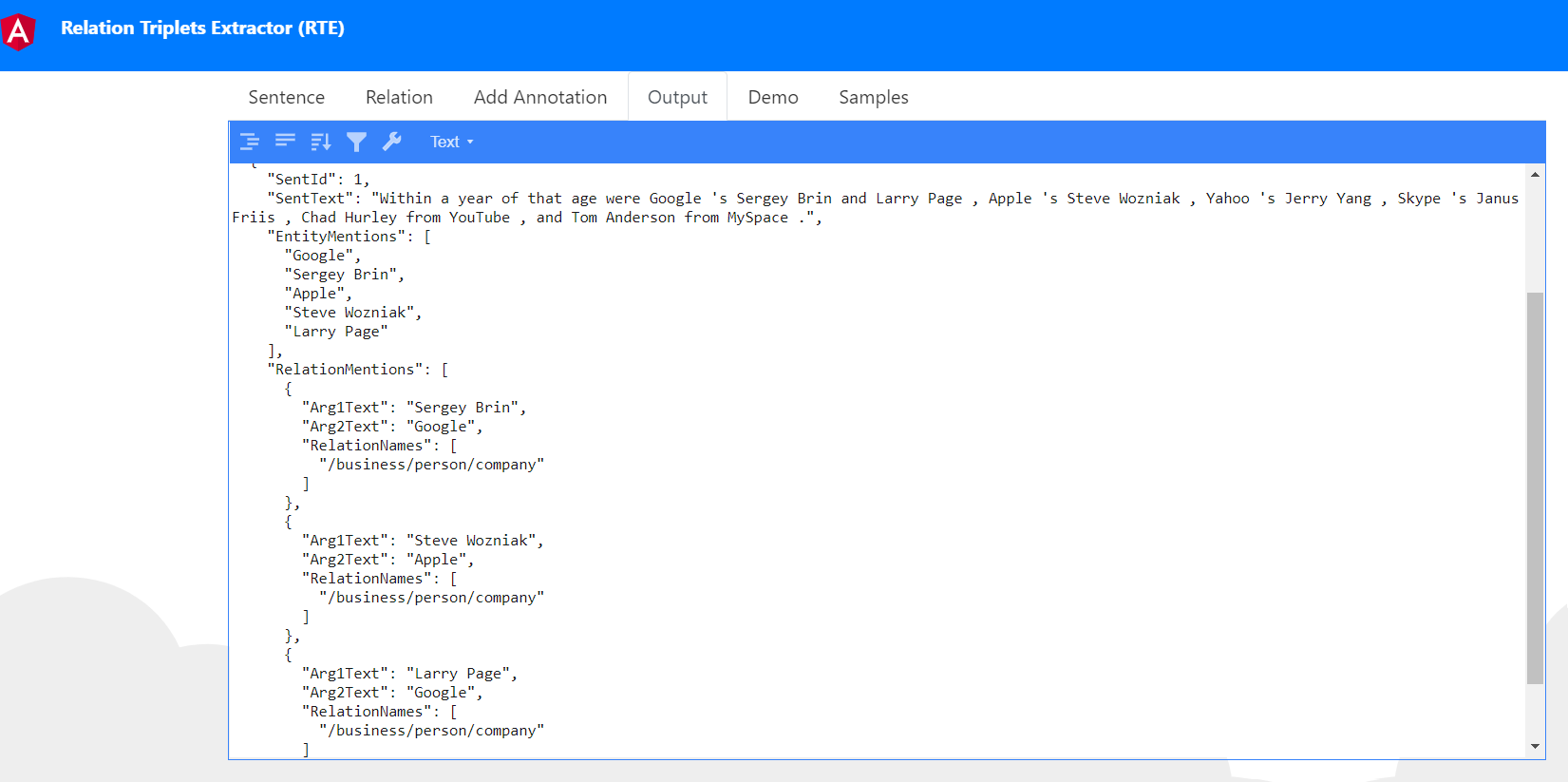Click the "Larry Page" entry in EntityMentions list
The height and width of the screenshot is (782, 1568).
pyautogui.click(x=336, y=332)
